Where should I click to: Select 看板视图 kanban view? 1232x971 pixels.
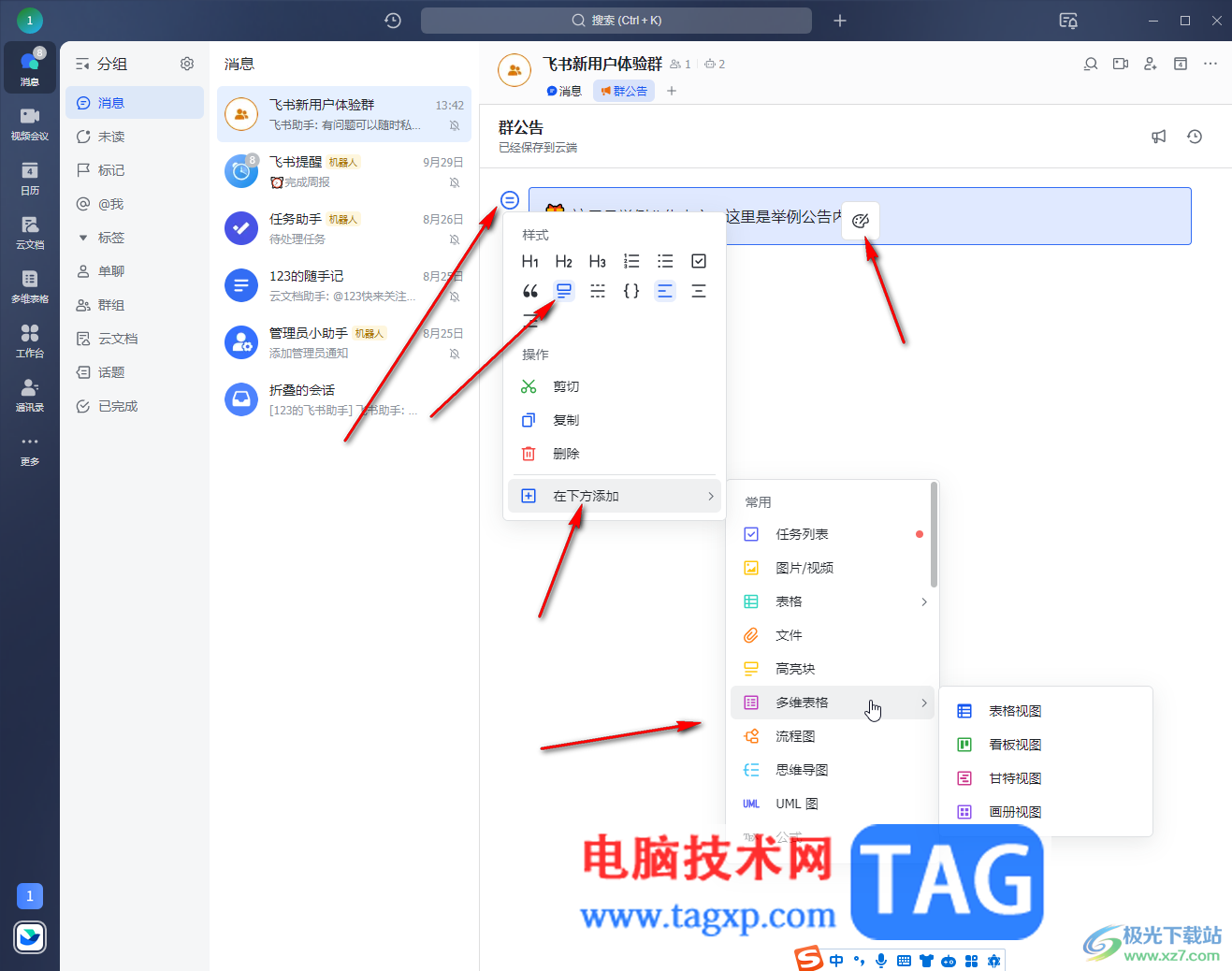[x=1046, y=745]
